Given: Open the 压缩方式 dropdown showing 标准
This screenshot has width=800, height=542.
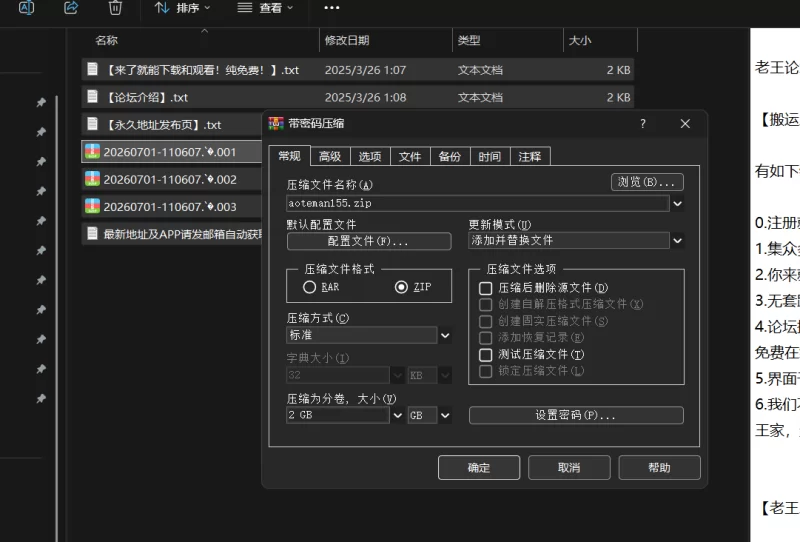Looking at the screenshot, I should [368, 335].
